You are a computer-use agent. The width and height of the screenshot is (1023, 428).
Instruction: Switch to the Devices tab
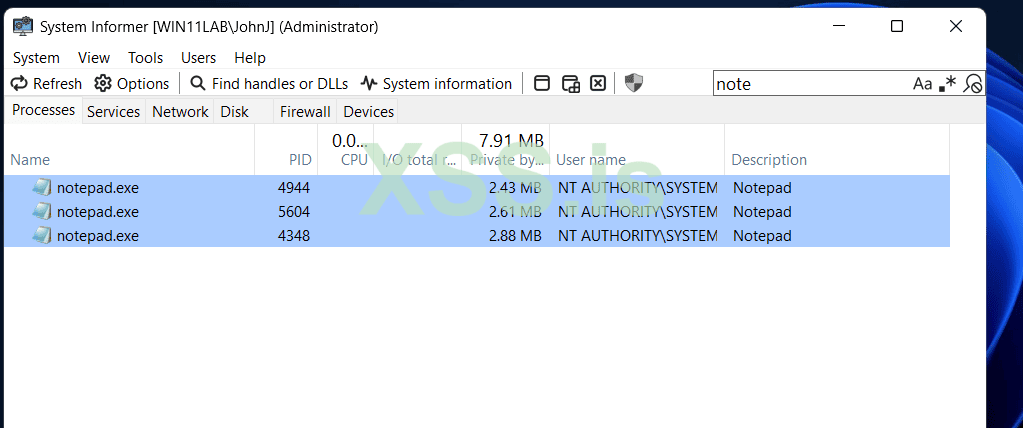tap(369, 112)
